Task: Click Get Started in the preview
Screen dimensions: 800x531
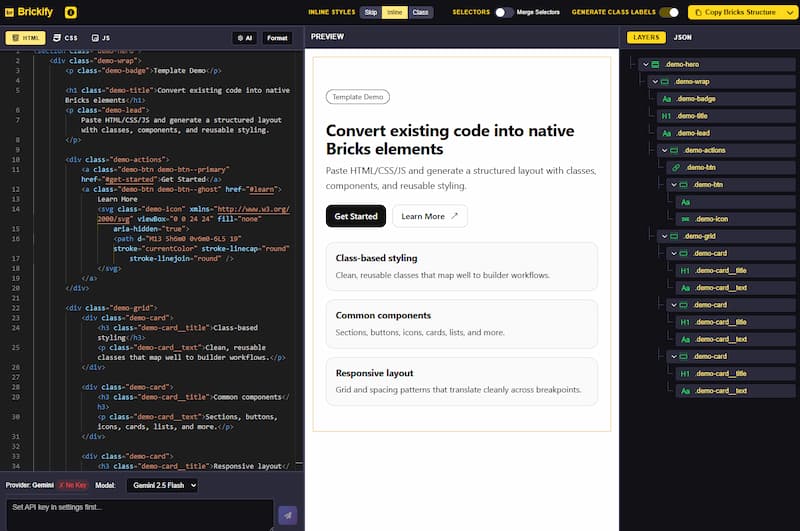Action: (356, 216)
